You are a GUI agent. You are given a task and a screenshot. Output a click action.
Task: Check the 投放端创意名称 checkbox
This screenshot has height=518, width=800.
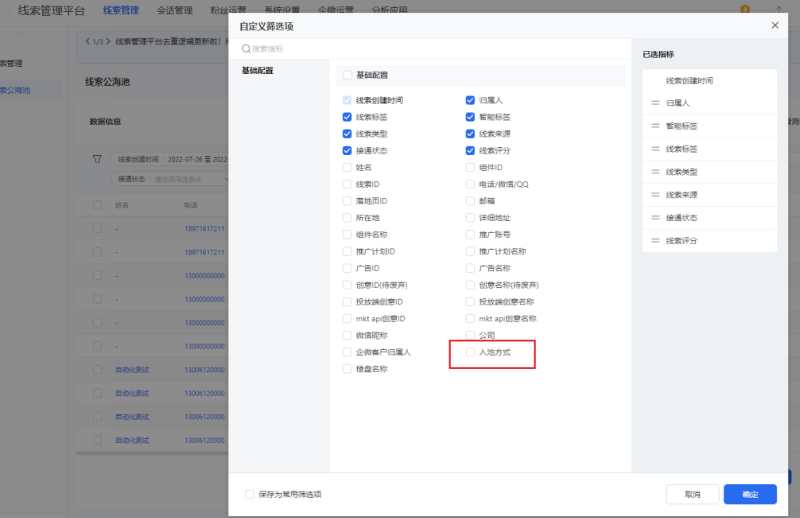(470, 302)
